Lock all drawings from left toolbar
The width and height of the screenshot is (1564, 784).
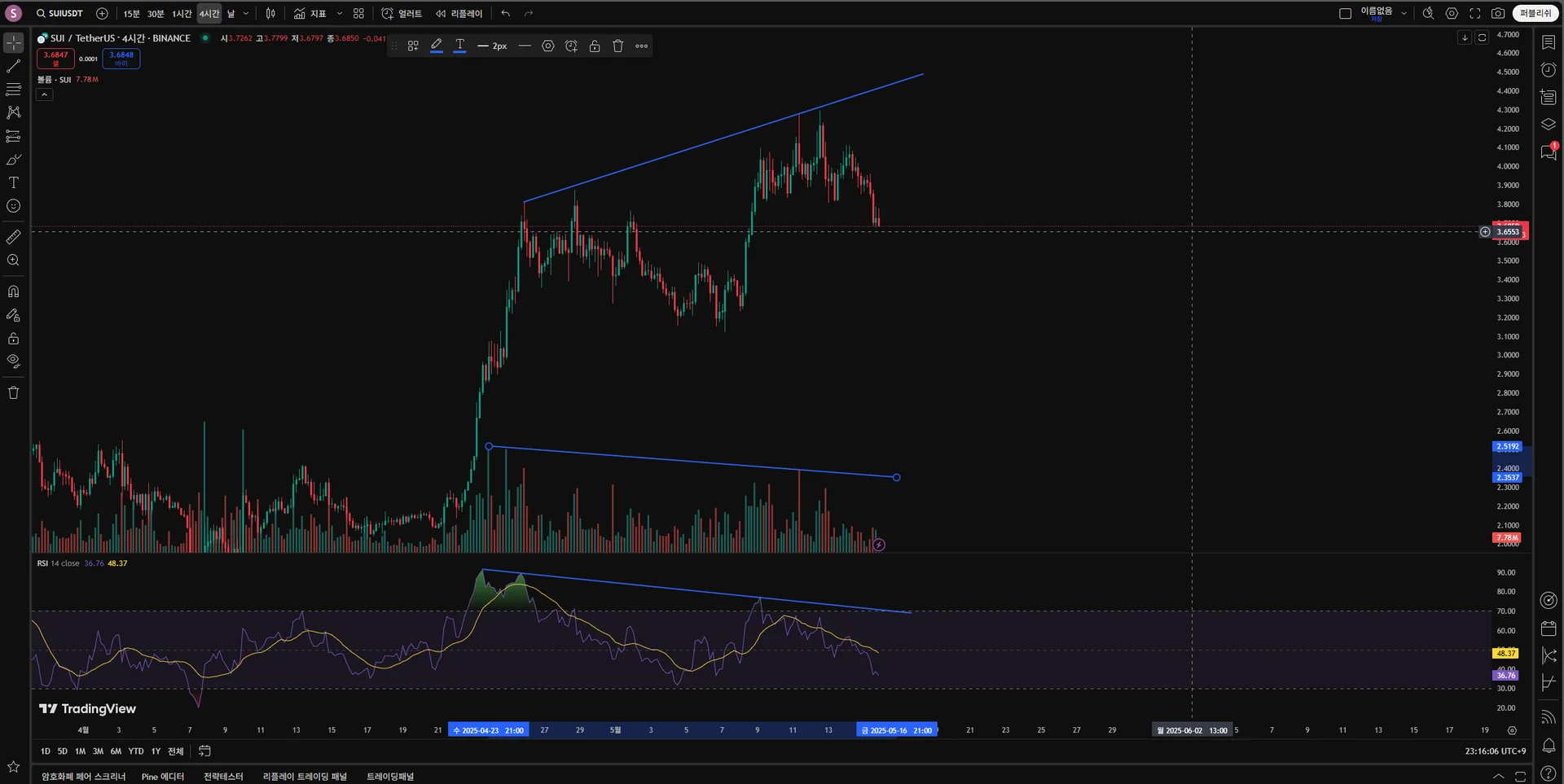click(14, 338)
